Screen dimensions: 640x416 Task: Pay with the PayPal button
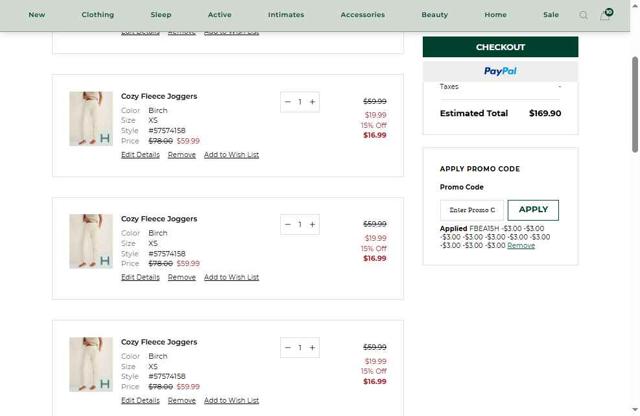coord(500,71)
